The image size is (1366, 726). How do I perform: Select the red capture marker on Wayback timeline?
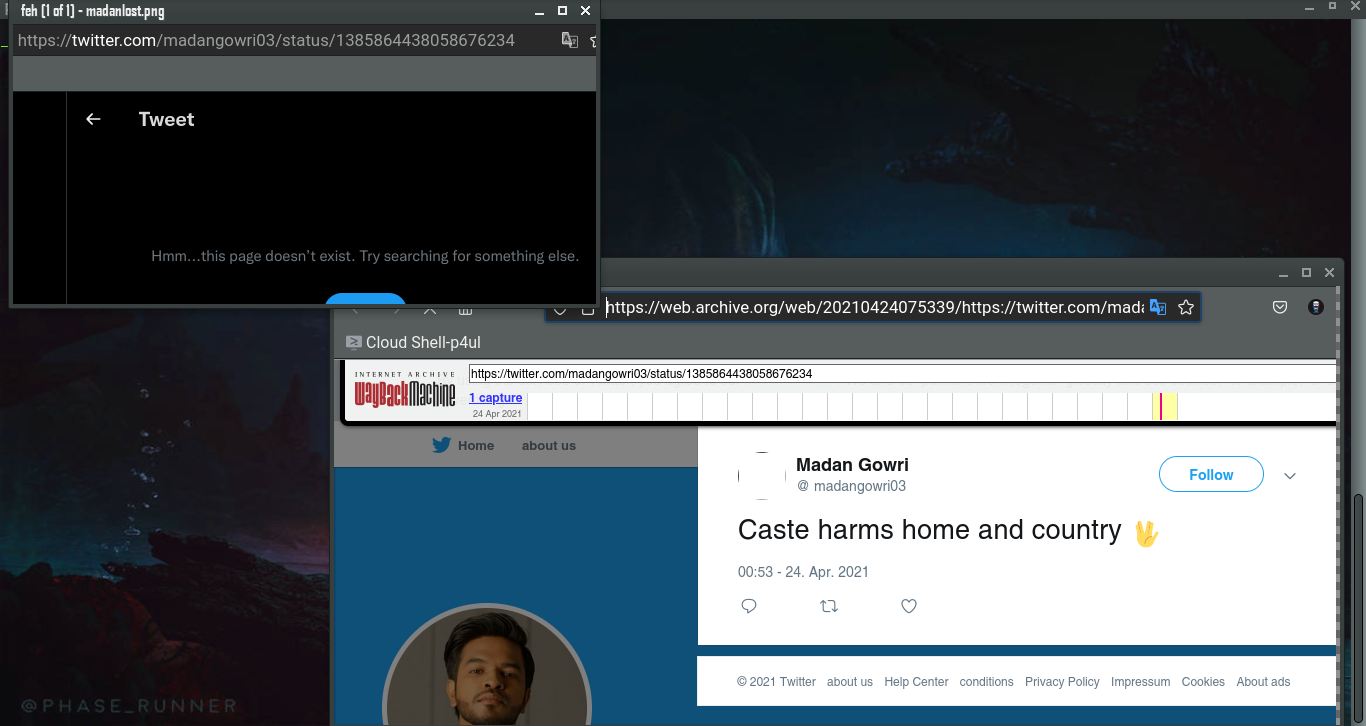[x=1161, y=407]
